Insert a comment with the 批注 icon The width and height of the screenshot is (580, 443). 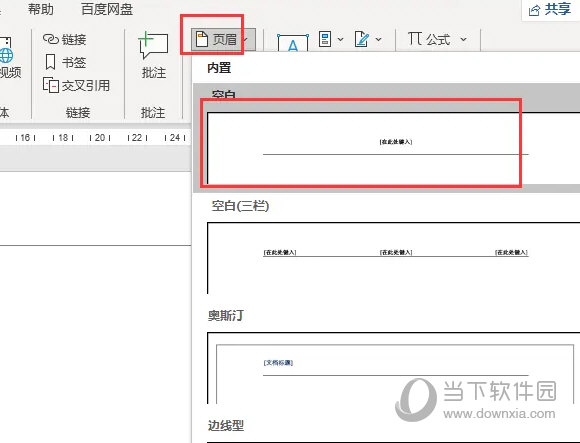point(153,45)
